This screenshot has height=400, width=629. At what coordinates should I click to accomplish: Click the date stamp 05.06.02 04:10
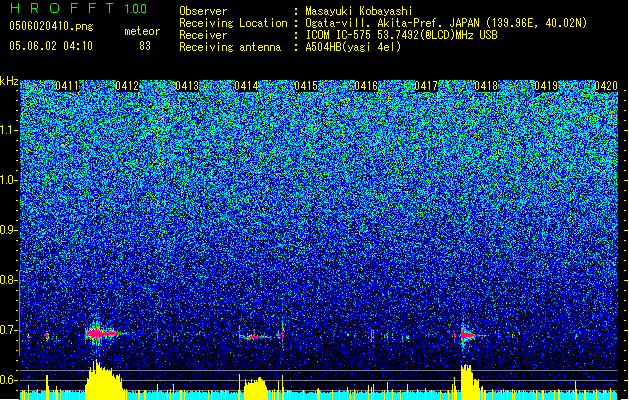point(51,46)
